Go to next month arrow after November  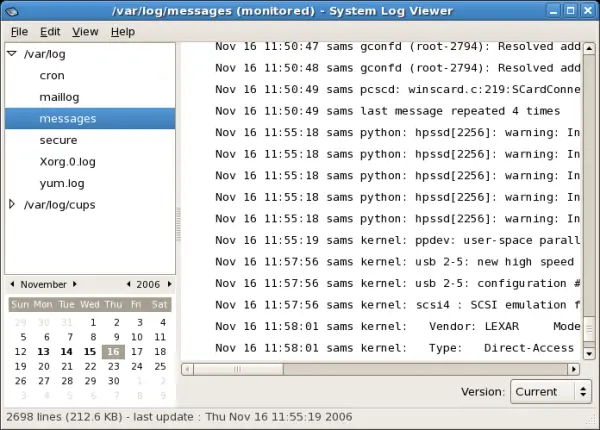(73, 284)
